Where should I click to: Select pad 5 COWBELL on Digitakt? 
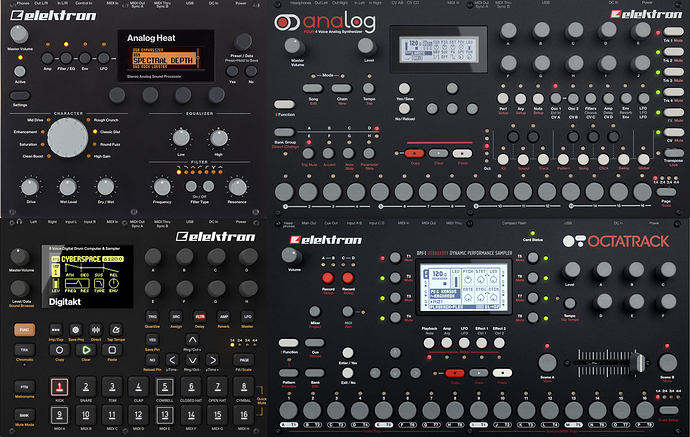[165, 387]
